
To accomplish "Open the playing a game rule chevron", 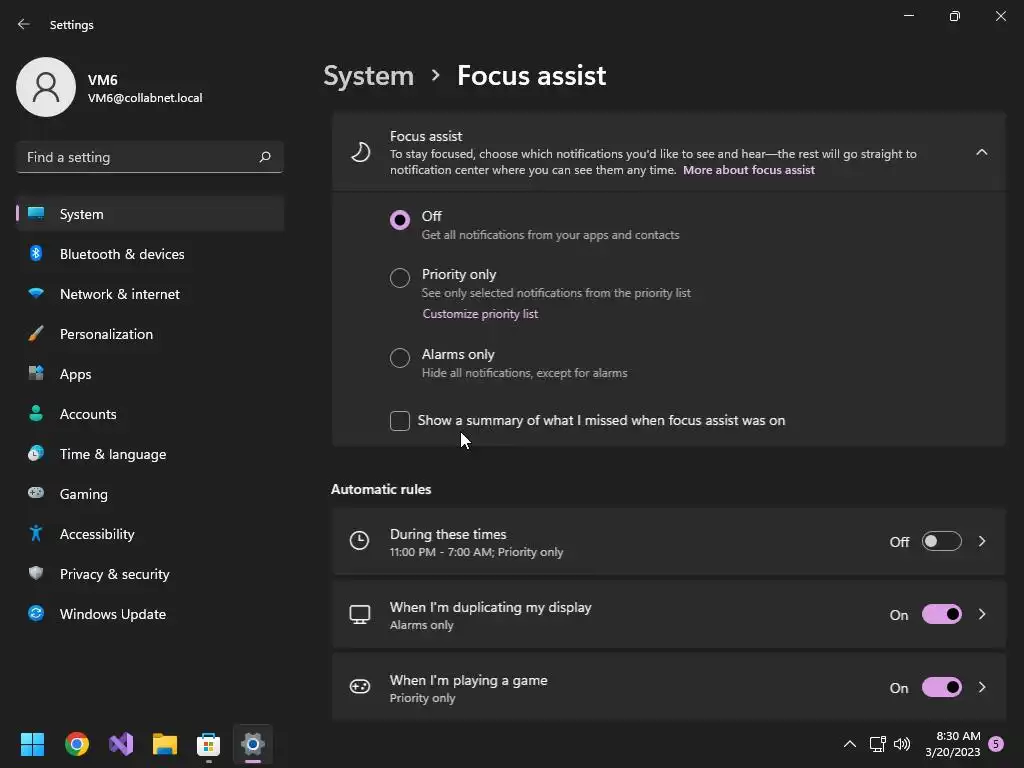I will (x=982, y=687).
